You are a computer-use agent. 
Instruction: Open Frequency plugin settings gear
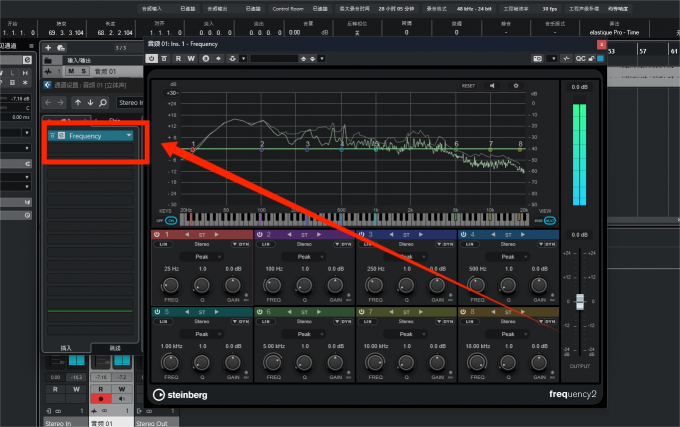coord(516,86)
